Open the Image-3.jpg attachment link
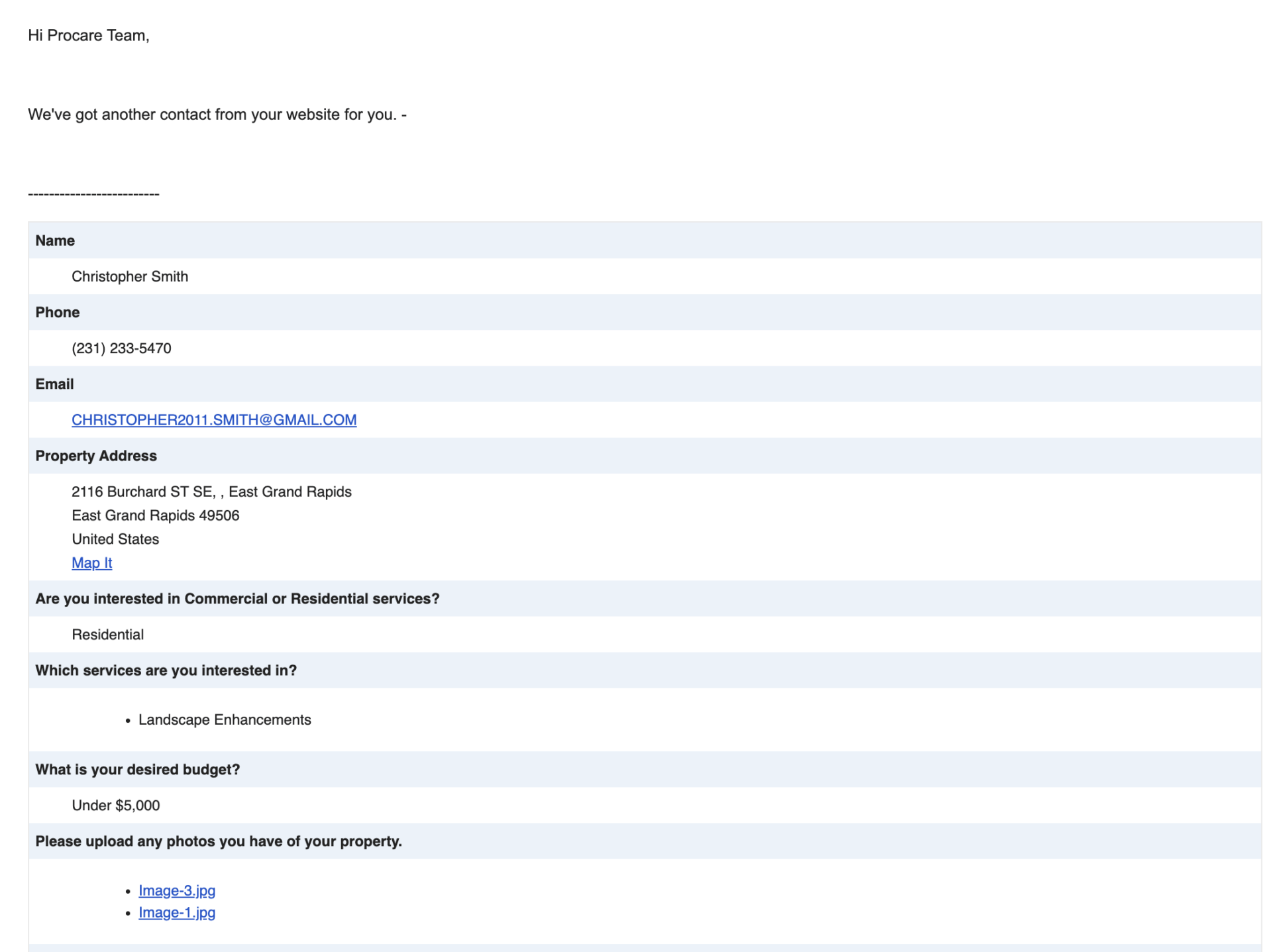The image size is (1272, 952). point(177,890)
